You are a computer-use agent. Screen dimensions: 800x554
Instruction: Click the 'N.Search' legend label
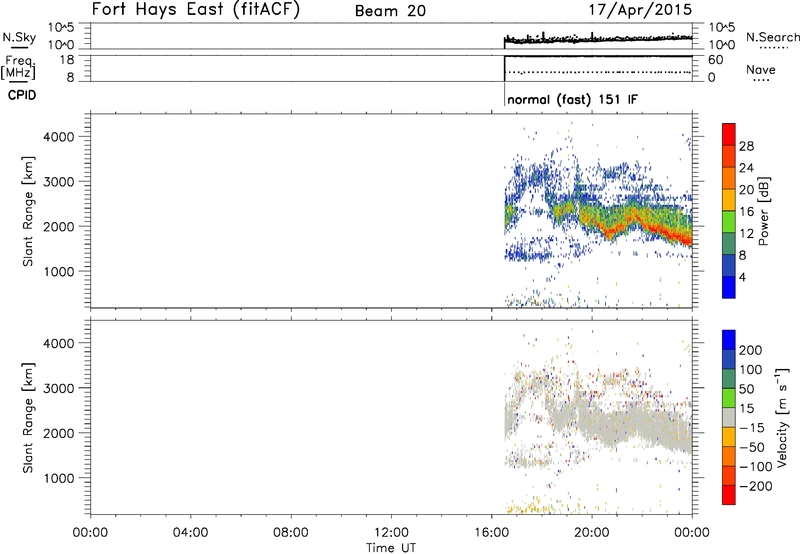772,37
